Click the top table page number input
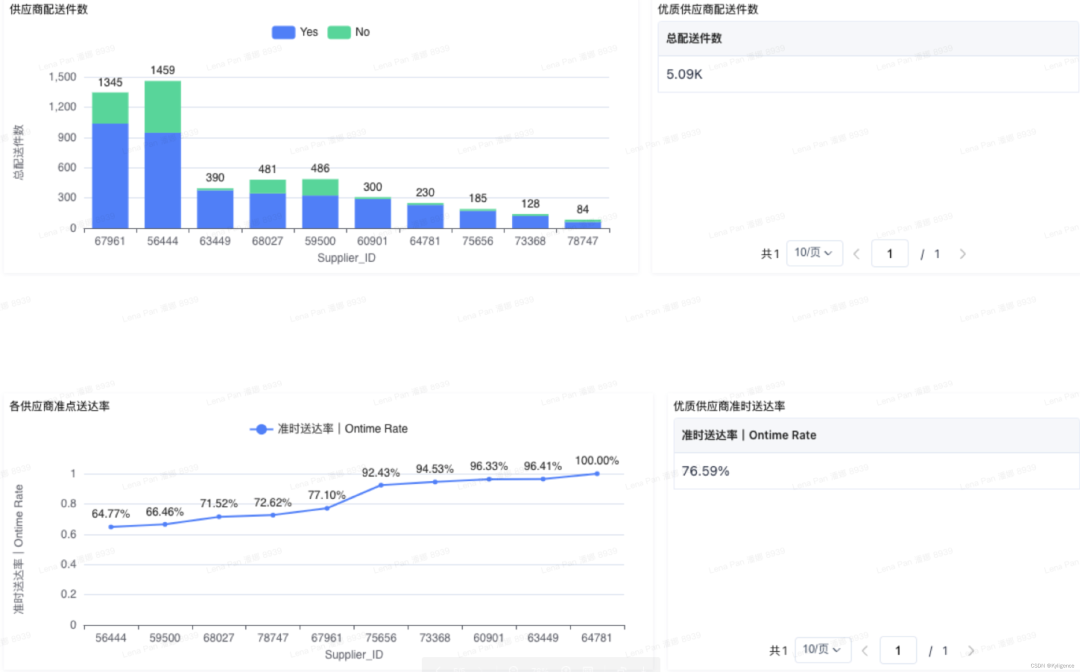 click(x=889, y=253)
